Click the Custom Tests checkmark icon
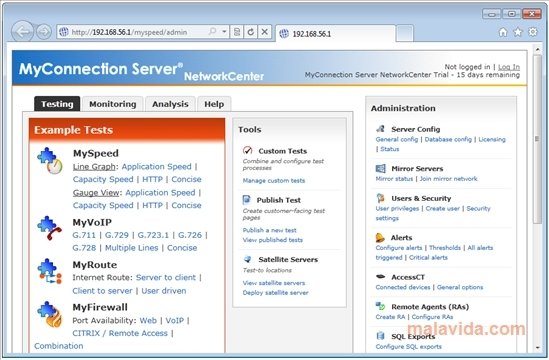The image size is (549, 360). 247,151
